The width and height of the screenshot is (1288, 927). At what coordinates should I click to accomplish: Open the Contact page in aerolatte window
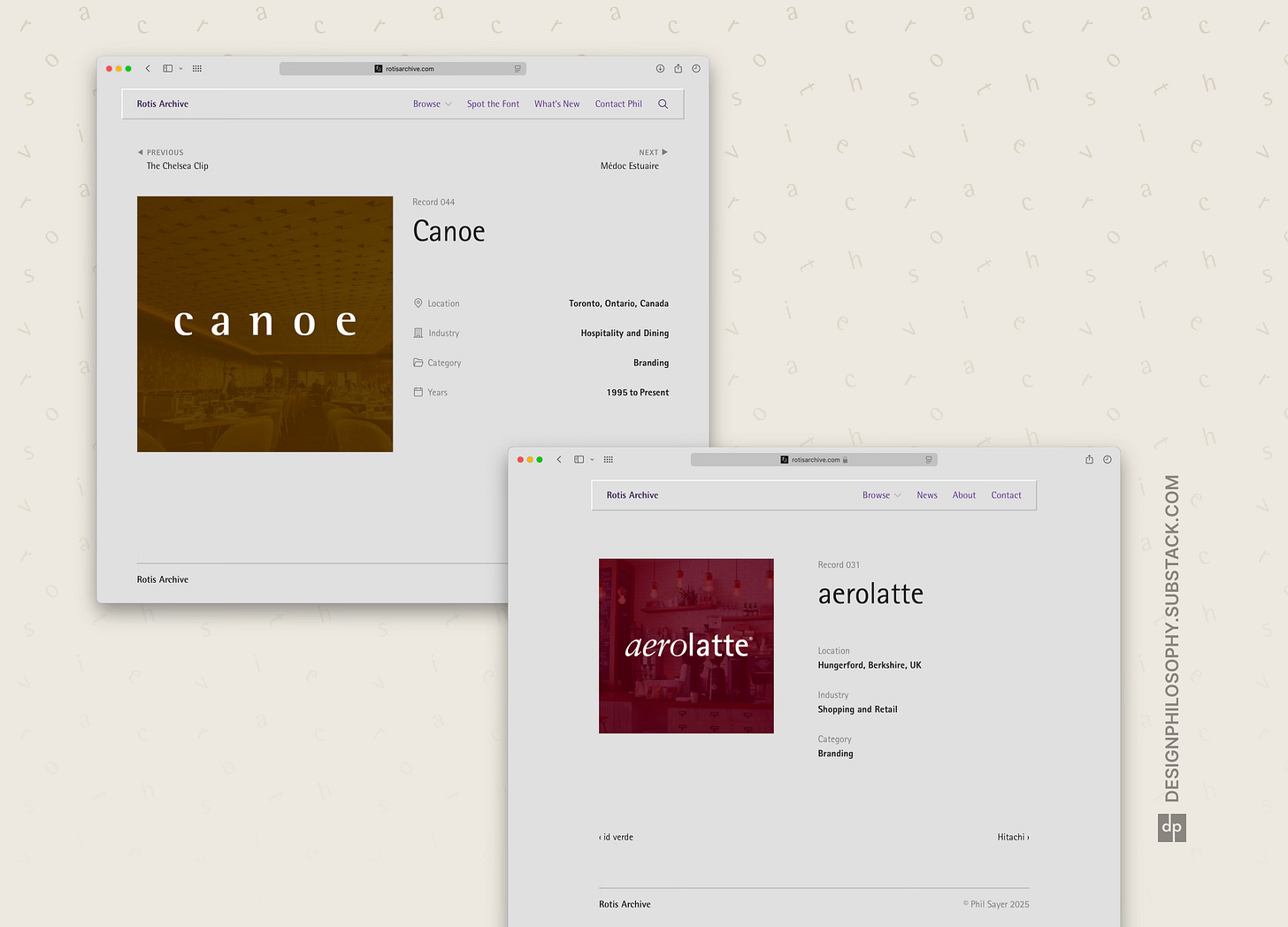[1006, 495]
